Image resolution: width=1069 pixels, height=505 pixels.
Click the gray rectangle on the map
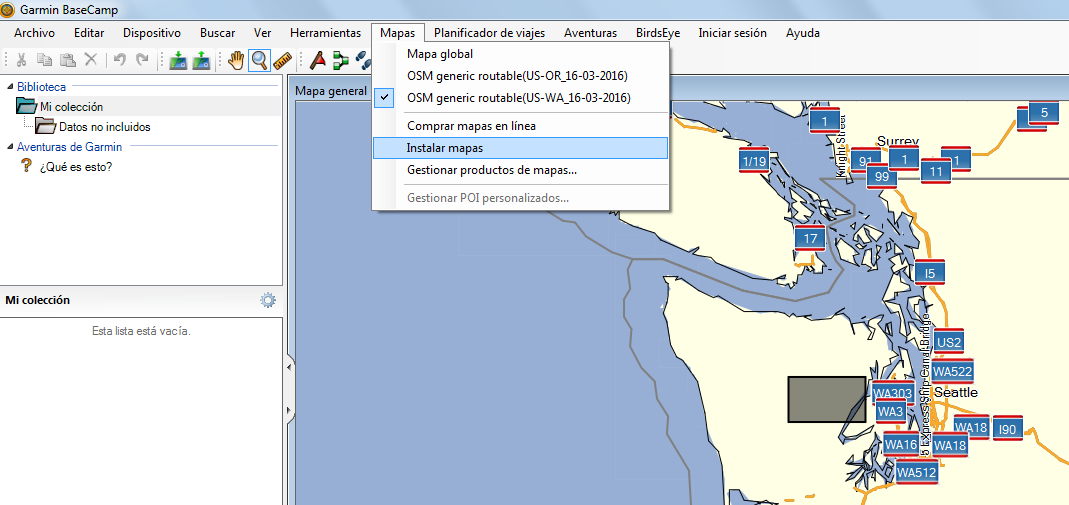coord(827,399)
